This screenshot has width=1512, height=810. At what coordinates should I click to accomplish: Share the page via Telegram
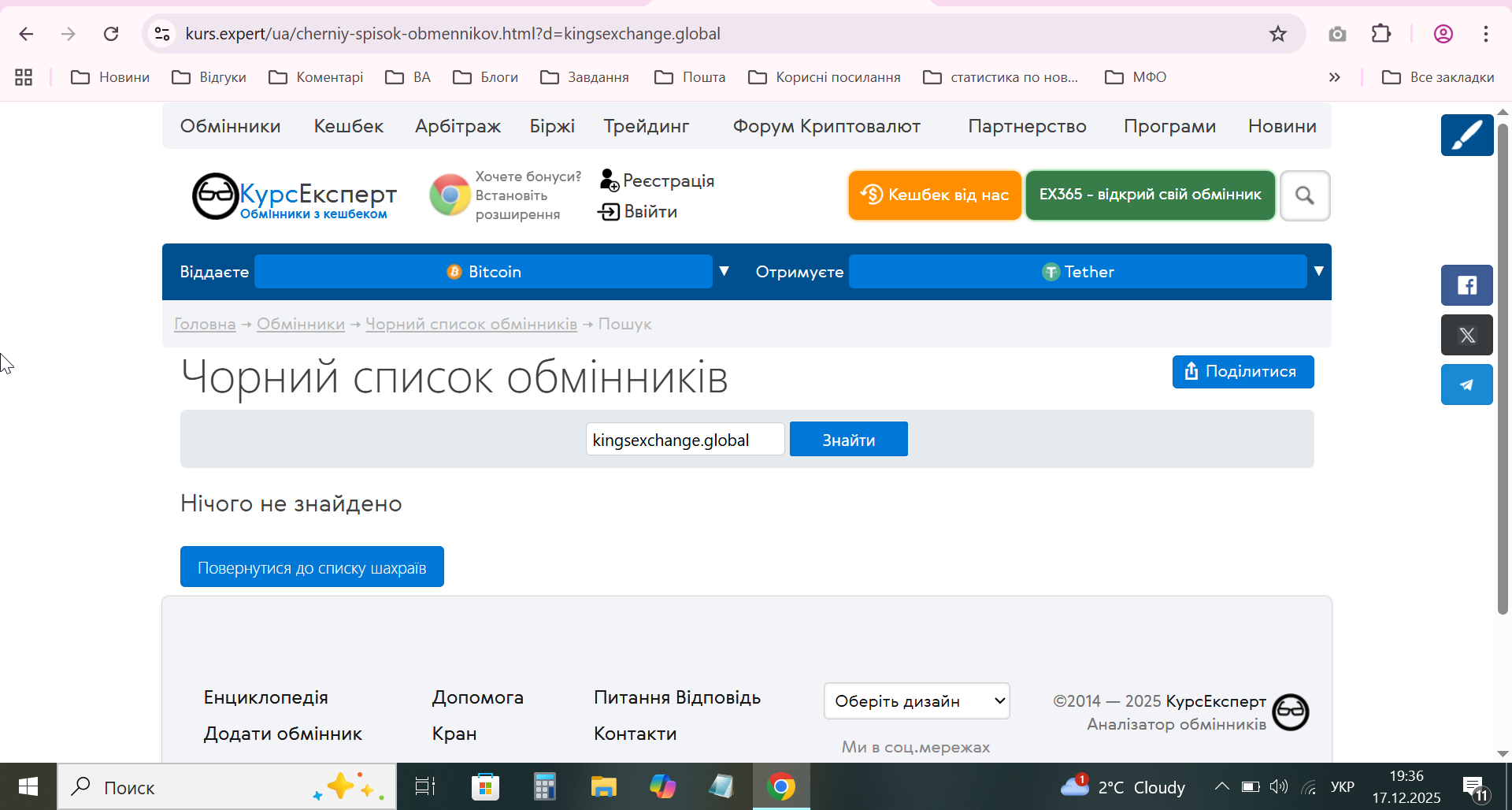(1467, 385)
